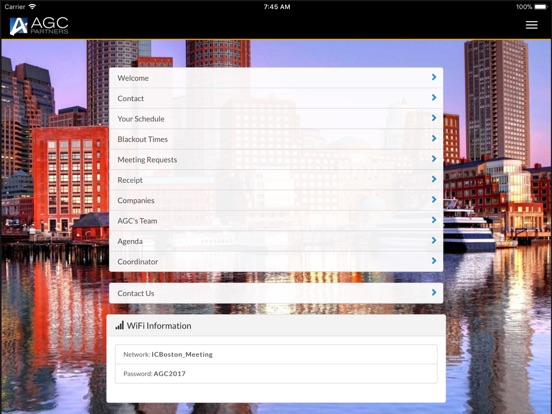
Task: Tap the AGC Partners logo
Action: point(39,26)
